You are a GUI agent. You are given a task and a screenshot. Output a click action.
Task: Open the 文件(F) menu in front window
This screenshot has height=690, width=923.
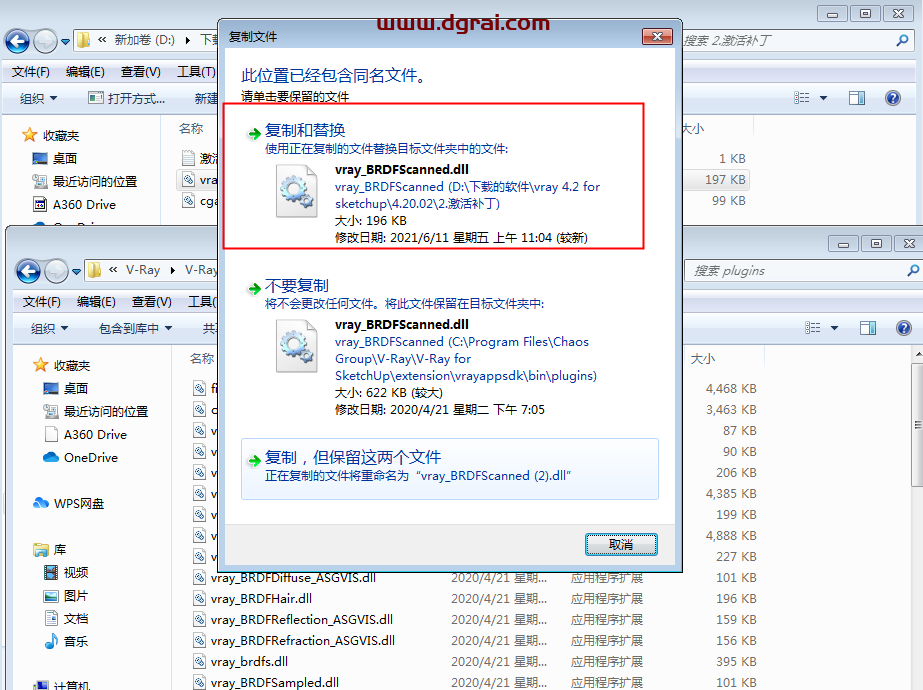(42, 302)
